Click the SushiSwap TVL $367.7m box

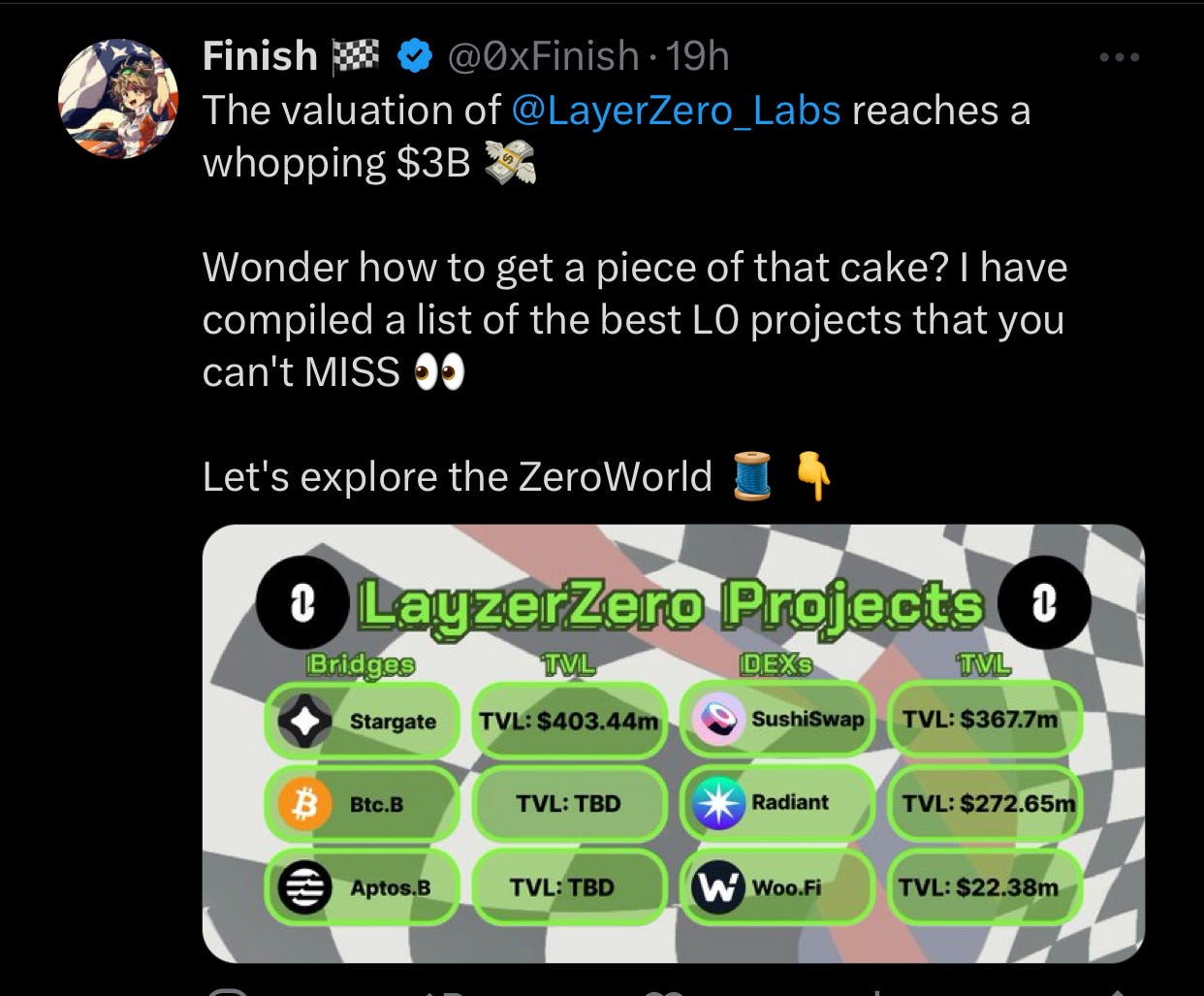(984, 720)
